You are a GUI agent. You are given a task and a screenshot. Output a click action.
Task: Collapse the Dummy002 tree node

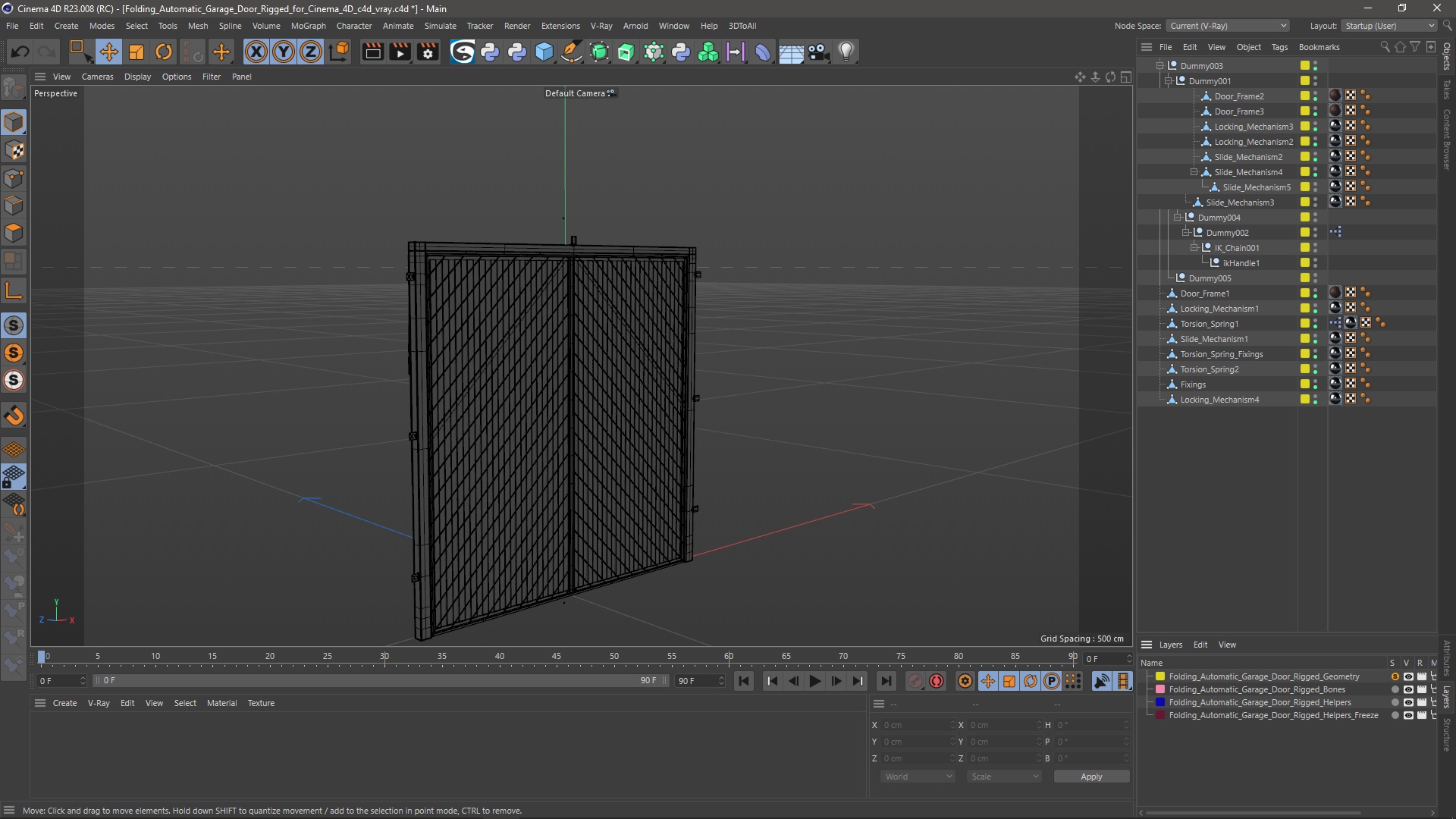pos(1185,233)
